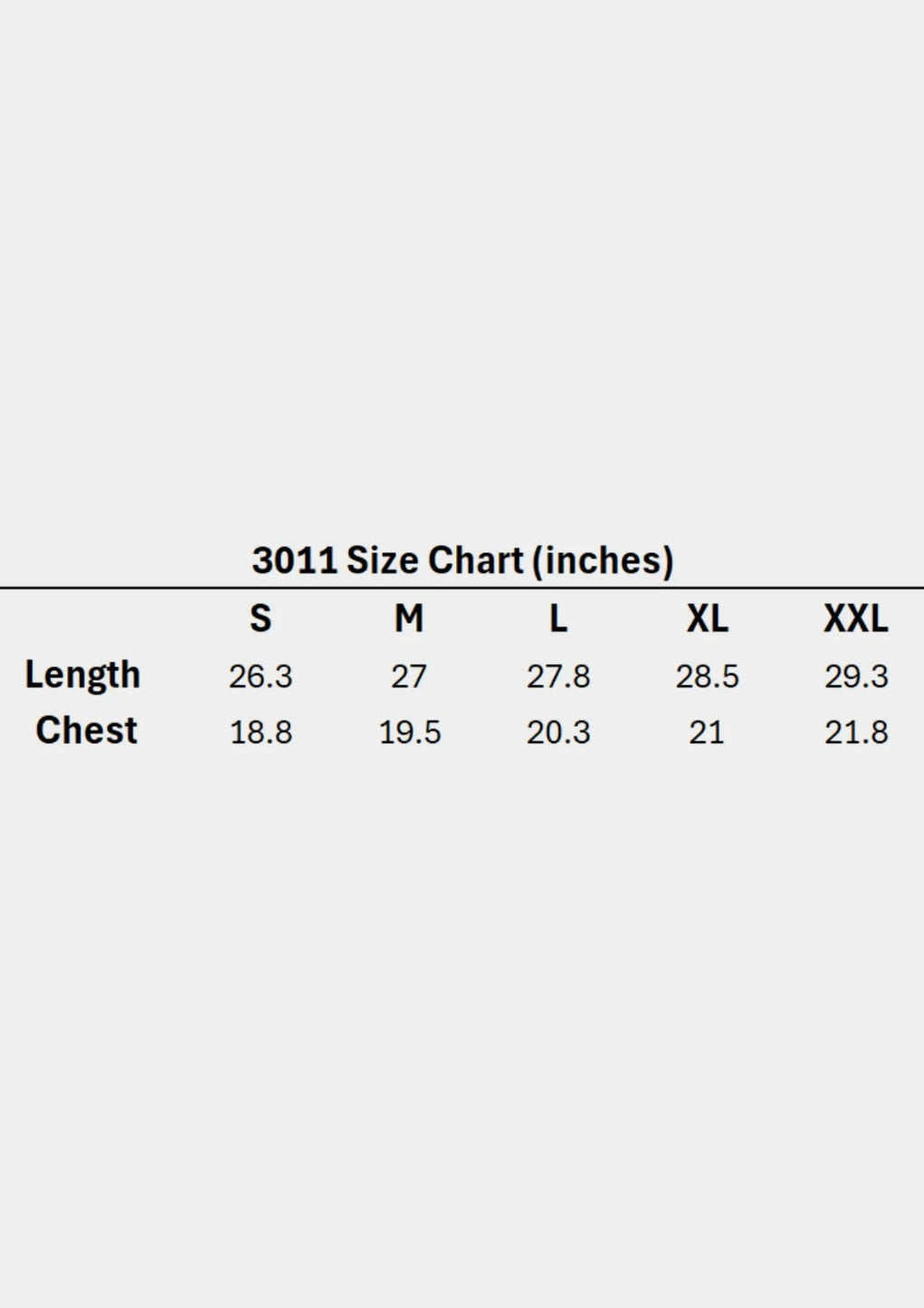Click the 18.8 chest value for S
924x1308 pixels.
261,732
